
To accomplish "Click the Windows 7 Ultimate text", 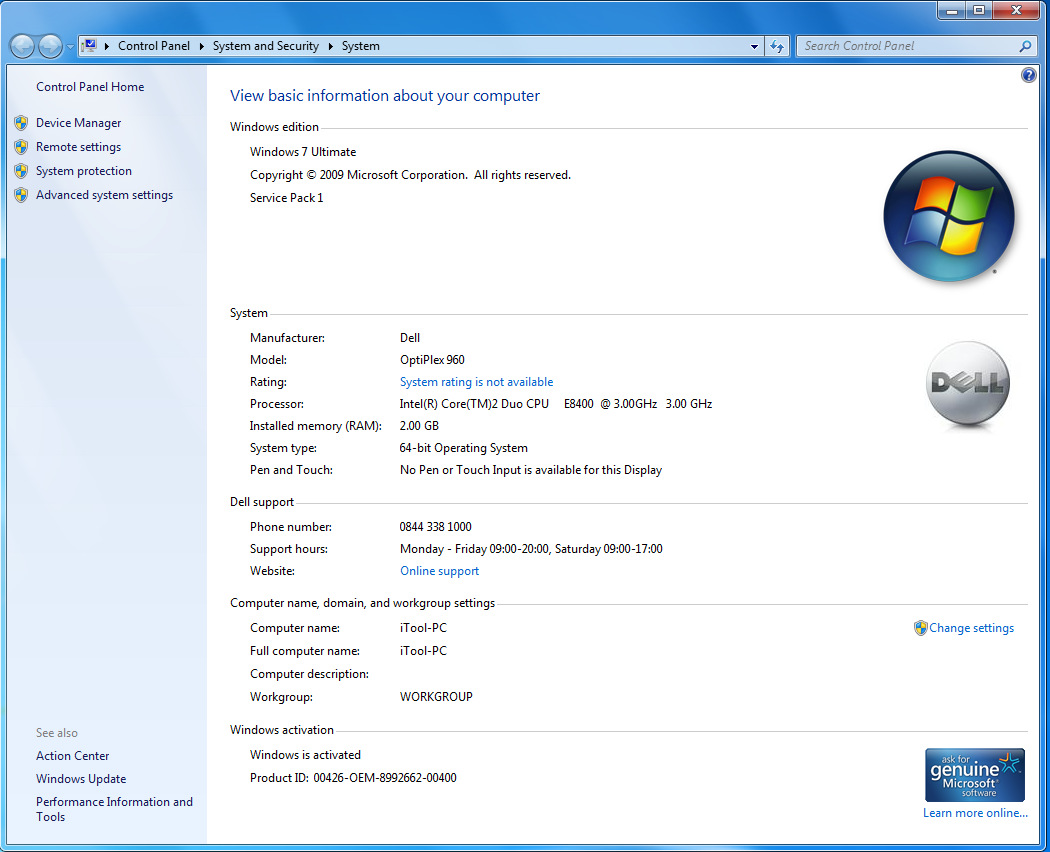I will (x=303, y=151).
